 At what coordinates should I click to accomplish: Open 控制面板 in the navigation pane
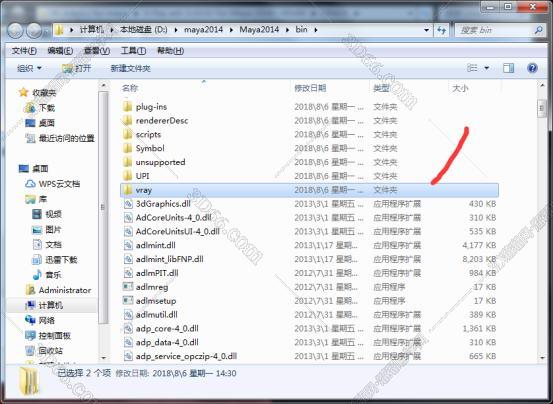[x=55, y=336]
